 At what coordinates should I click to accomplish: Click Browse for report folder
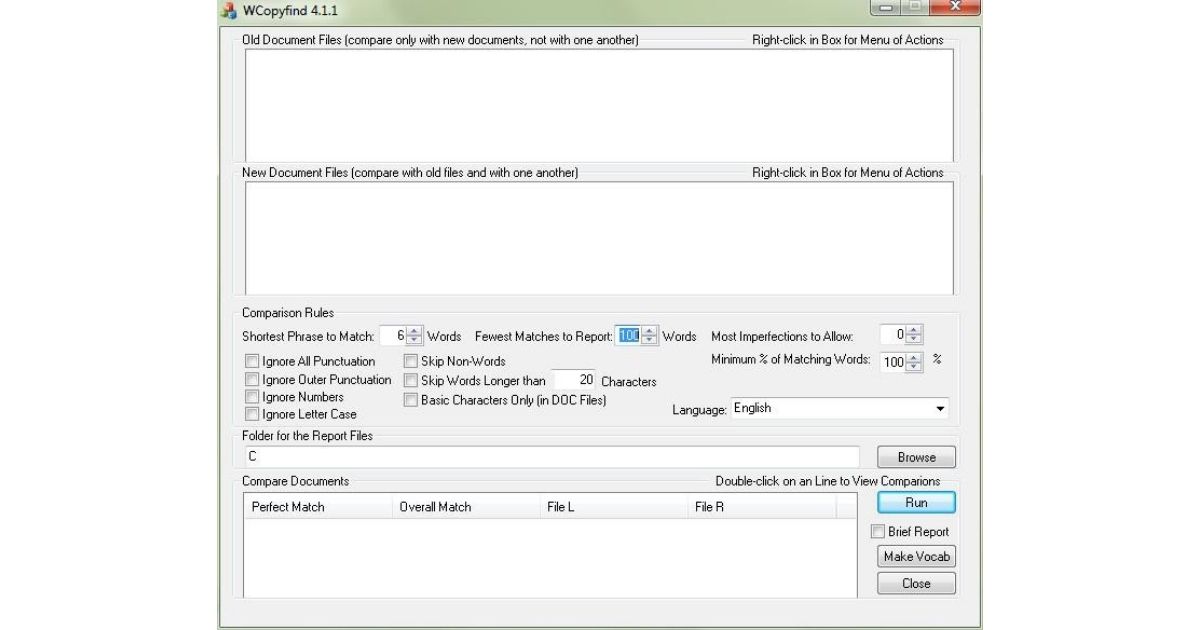click(x=916, y=457)
